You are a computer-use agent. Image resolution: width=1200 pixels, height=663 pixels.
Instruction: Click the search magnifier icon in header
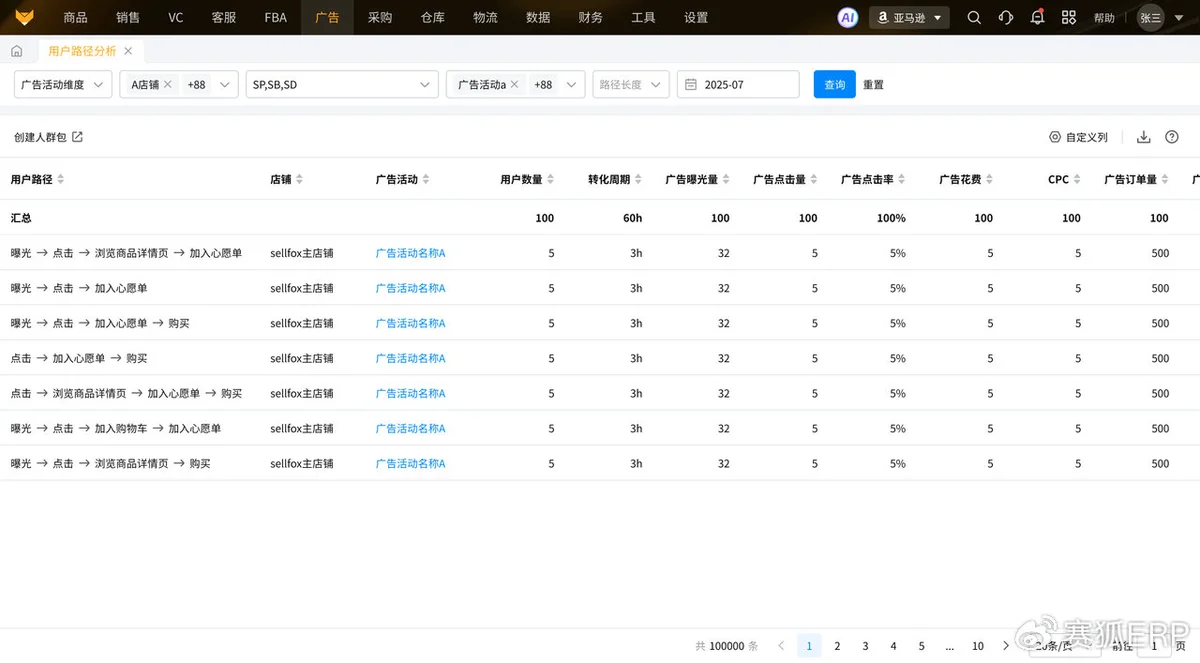pyautogui.click(x=974, y=17)
